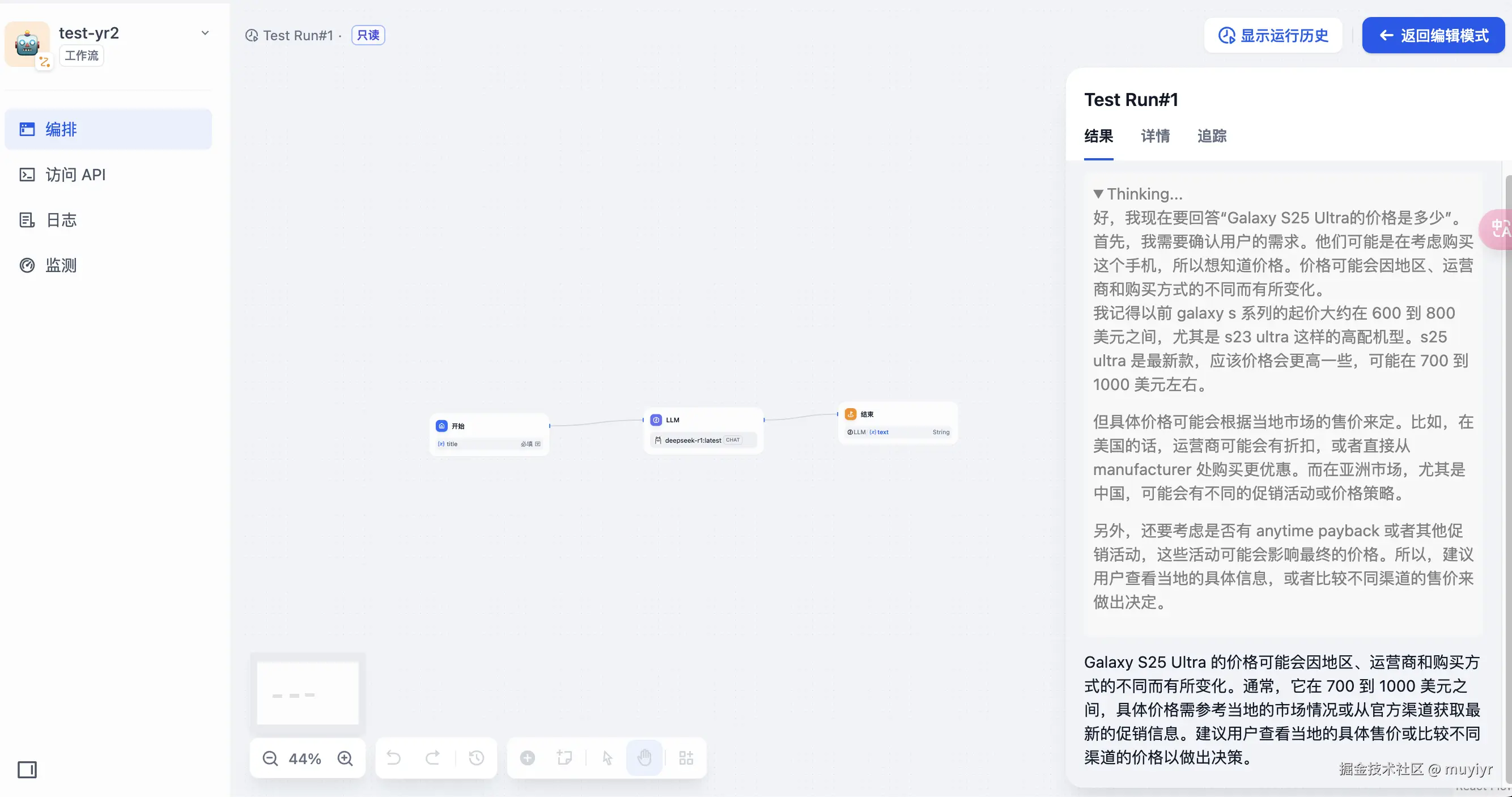1512x797 pixels.
Task: Select the LLM deepseek-r1 node
Action: tap(703, 430)
